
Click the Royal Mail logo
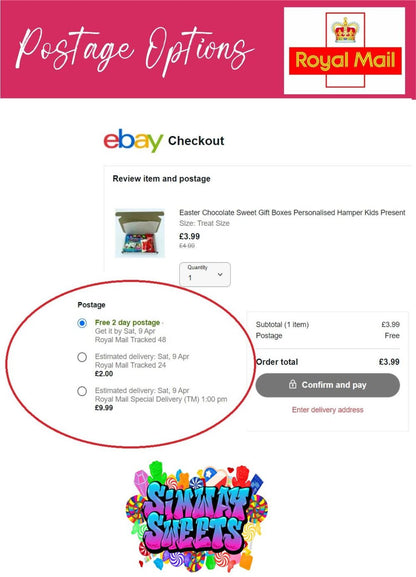pyautogui.click(x=345, y=51)
